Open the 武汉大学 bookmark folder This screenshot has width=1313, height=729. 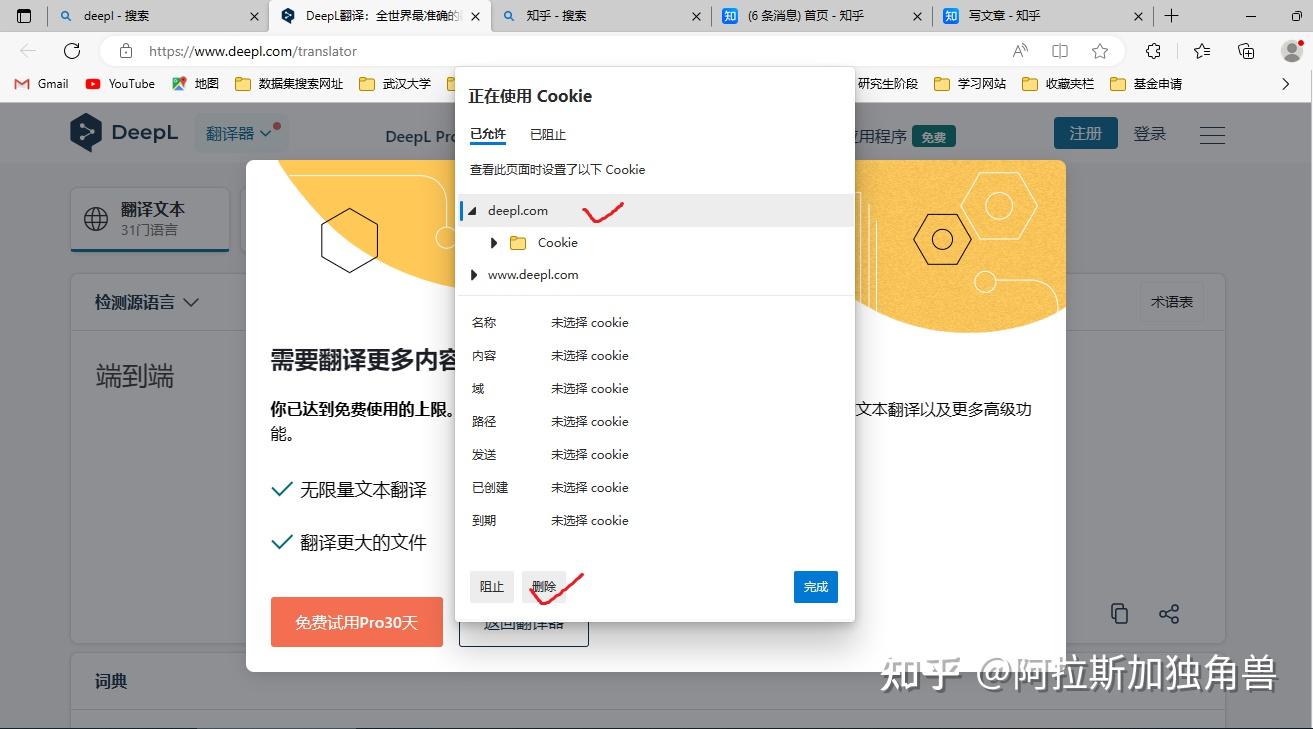click(x=394, y=84)
